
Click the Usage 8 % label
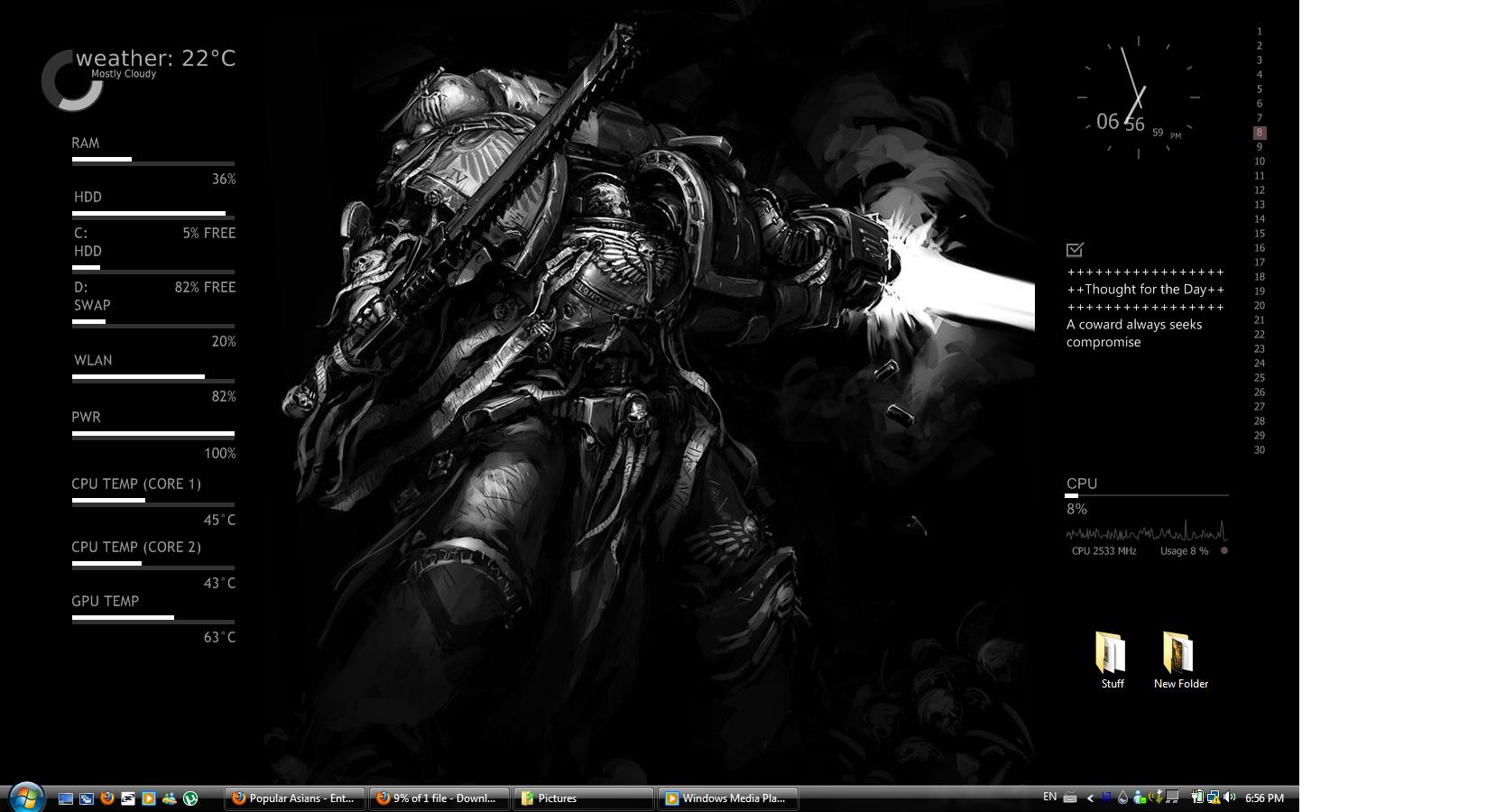pos(1184,551)
